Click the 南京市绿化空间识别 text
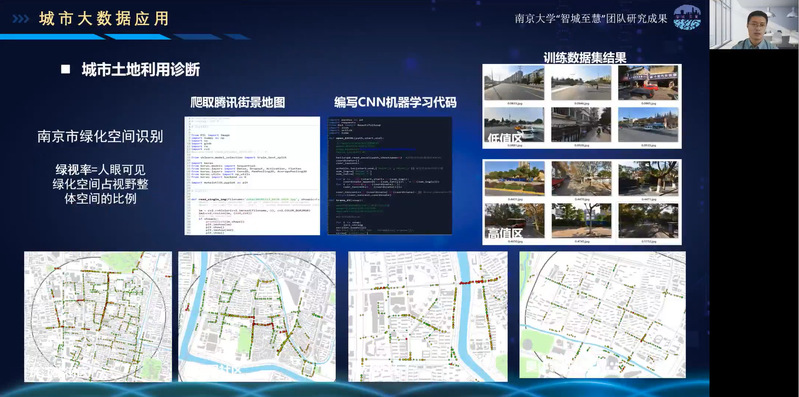 pyautogui.click(x=100, y=137)
